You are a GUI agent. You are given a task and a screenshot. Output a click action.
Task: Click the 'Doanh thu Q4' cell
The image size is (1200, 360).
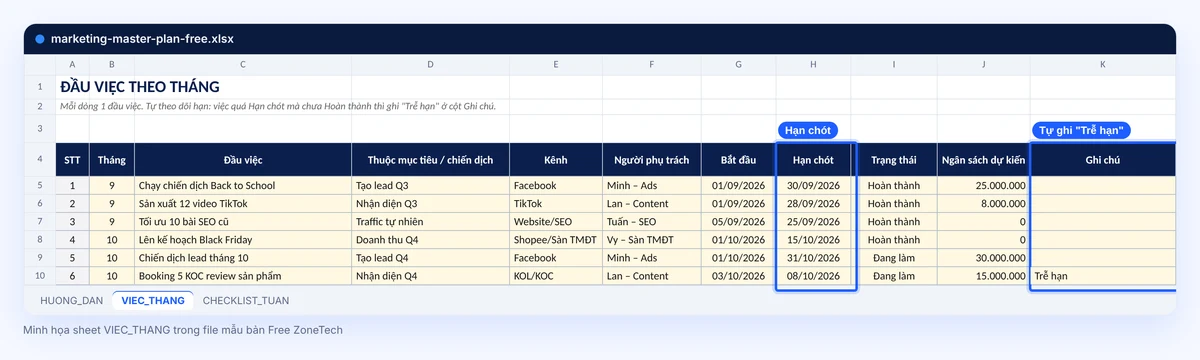pyautogui.click(x=431, y=239)
